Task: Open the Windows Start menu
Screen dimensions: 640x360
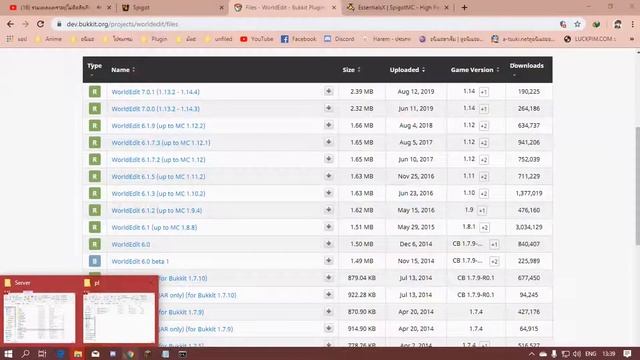Action: [x=8, y=353]
